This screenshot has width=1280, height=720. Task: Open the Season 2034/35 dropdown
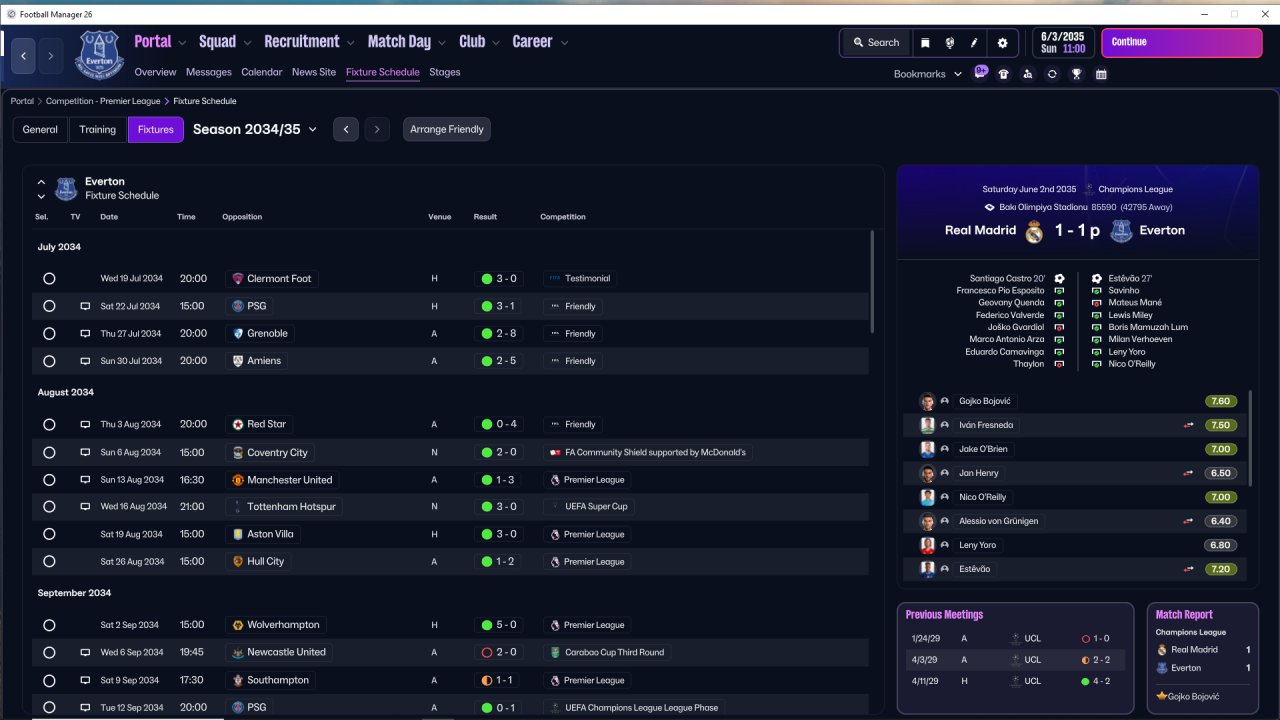tap(255, 129)
